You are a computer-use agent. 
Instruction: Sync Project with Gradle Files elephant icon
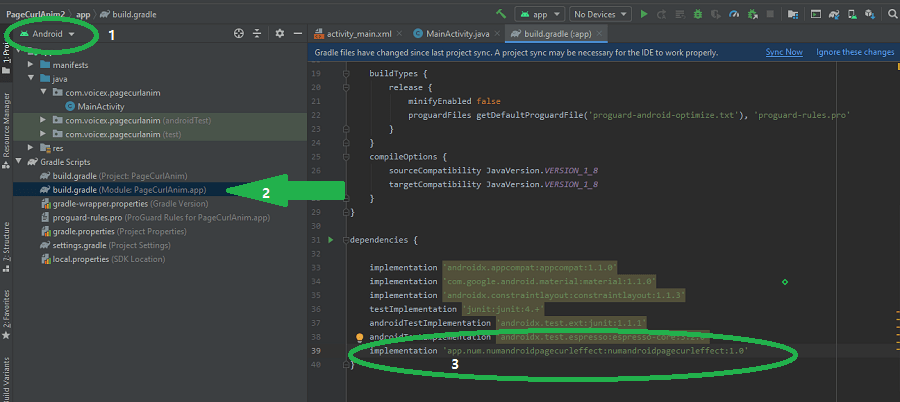[833, 14]
